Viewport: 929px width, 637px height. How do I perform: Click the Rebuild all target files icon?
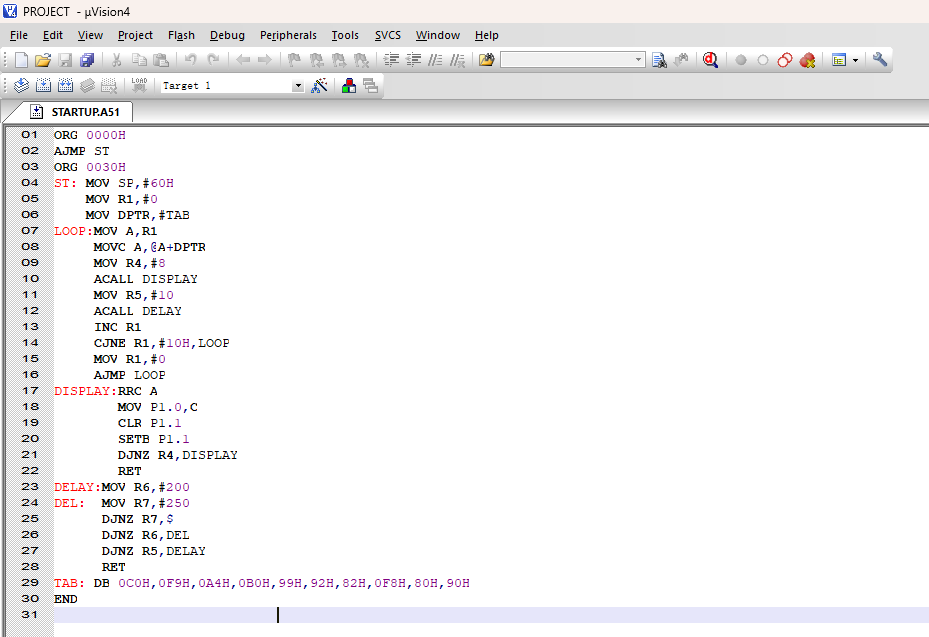65,86
